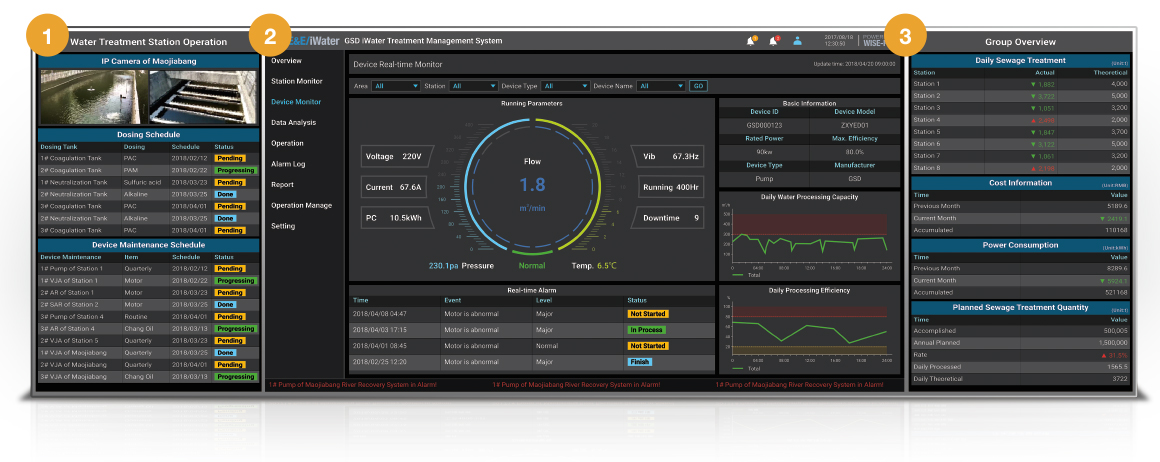1160x462 pixels.
Task: Select the 2018/04/08 04:47 alarm row time
Action: click(380, 314)
